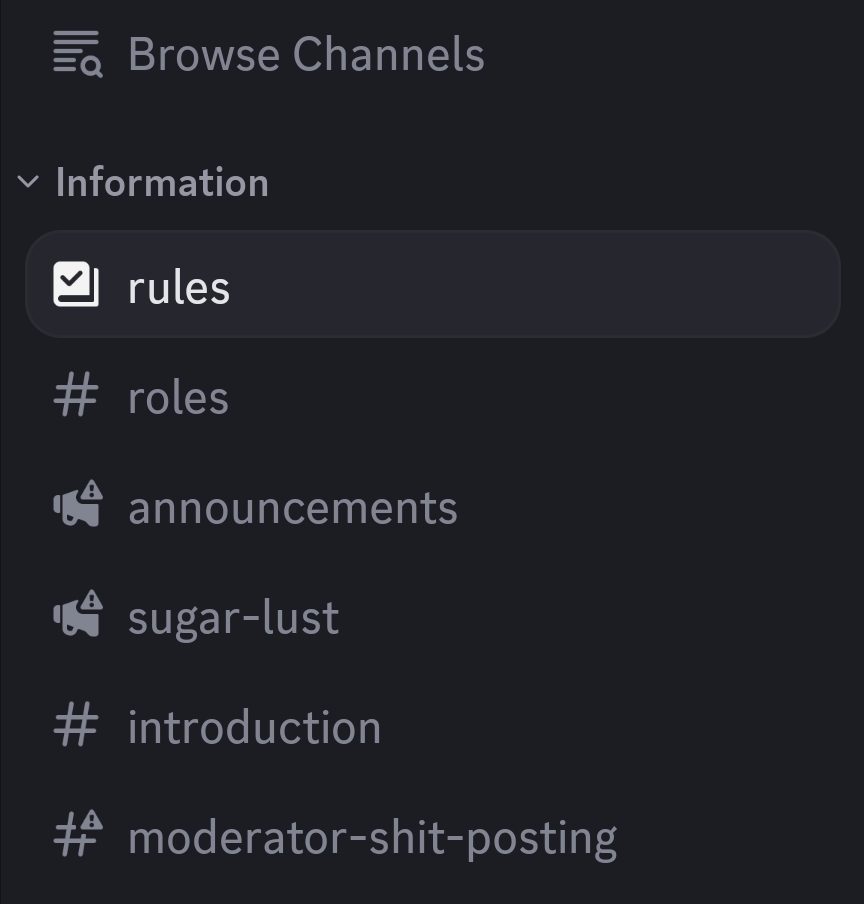Click the hash icon beside roles
Image resolution: width=864 pixels, height=904 pixels.
[76, 397]
